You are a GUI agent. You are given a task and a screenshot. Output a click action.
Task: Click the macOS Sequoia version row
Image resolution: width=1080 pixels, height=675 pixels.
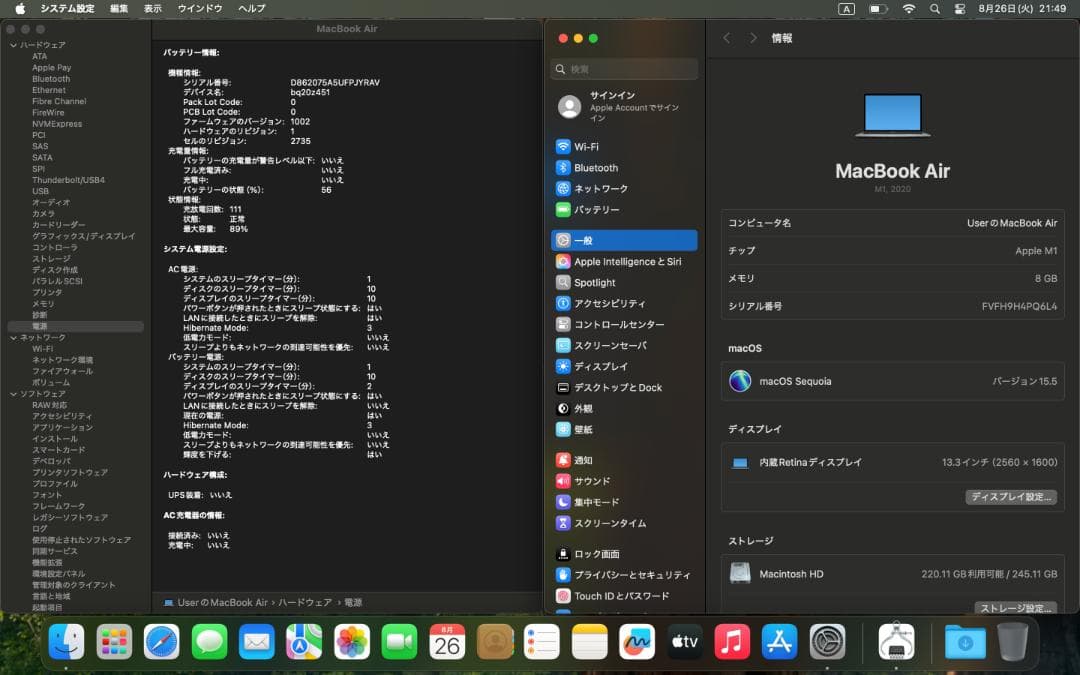pos(893,381)
